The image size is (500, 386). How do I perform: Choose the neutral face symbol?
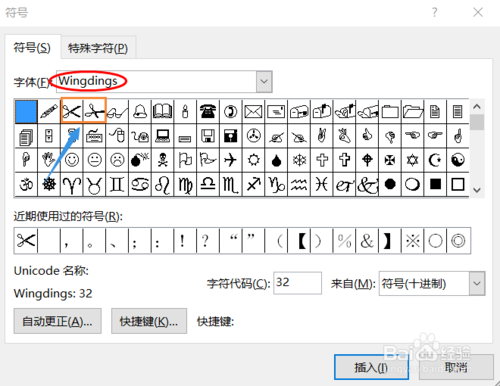(94, 160)
